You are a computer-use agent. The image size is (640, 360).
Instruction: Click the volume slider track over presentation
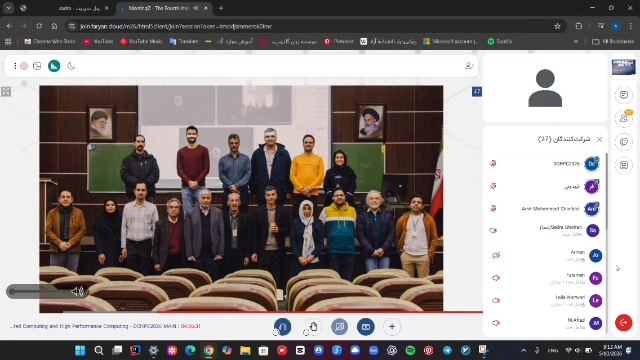coord(39,291)
